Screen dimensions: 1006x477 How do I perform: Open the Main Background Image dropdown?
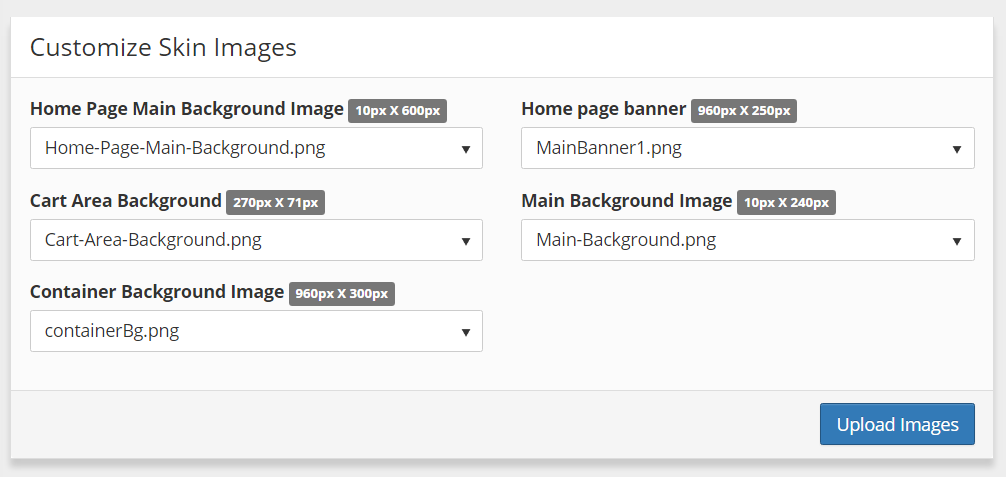(x=747, y=240)
